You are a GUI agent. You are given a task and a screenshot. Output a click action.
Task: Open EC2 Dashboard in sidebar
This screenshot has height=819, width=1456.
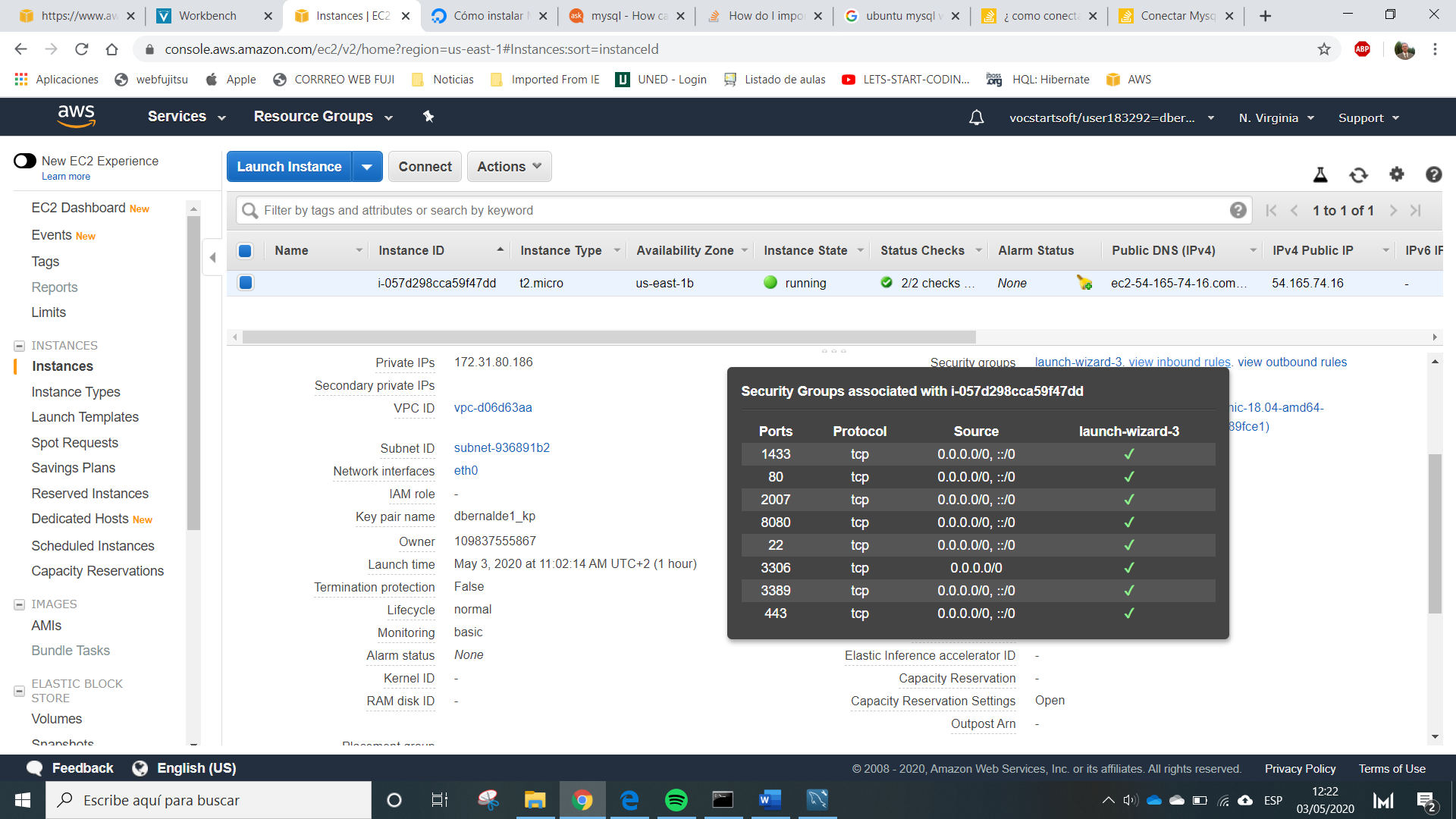(78, 208)
